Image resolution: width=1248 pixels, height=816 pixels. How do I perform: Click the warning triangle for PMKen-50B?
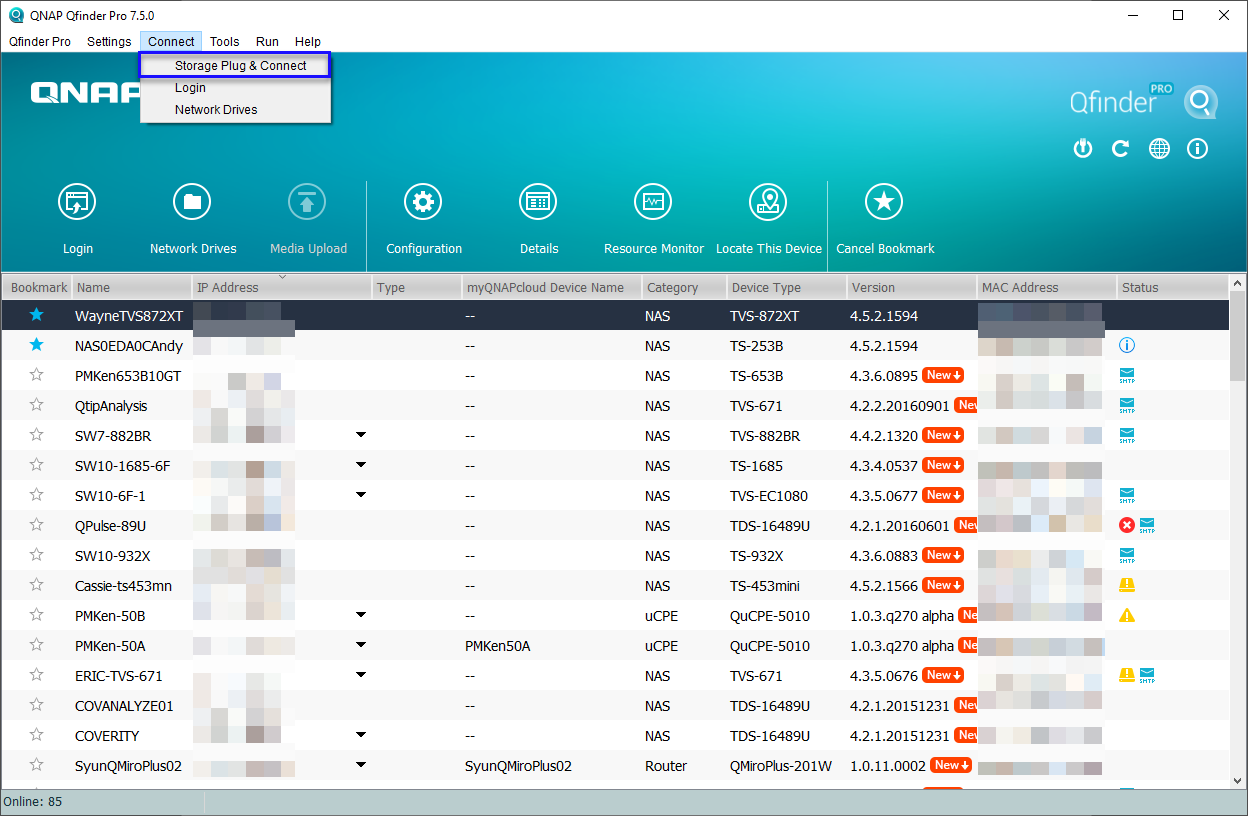click(1127, 616)
